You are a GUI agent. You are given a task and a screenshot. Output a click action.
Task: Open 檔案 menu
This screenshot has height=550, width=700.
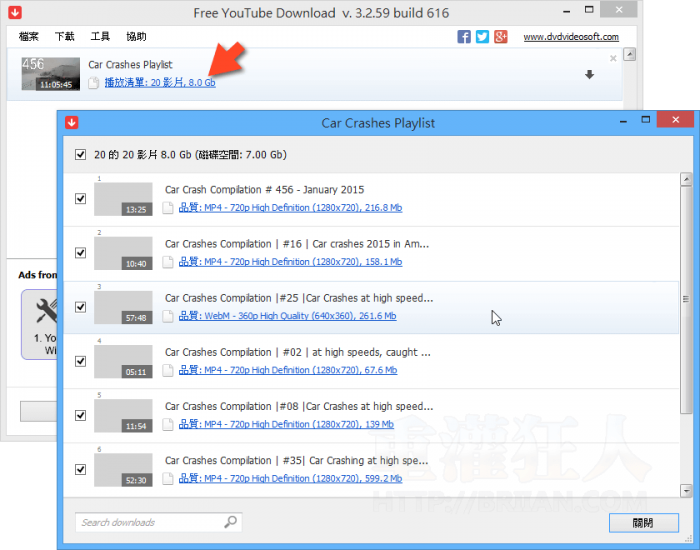point(29,37)
